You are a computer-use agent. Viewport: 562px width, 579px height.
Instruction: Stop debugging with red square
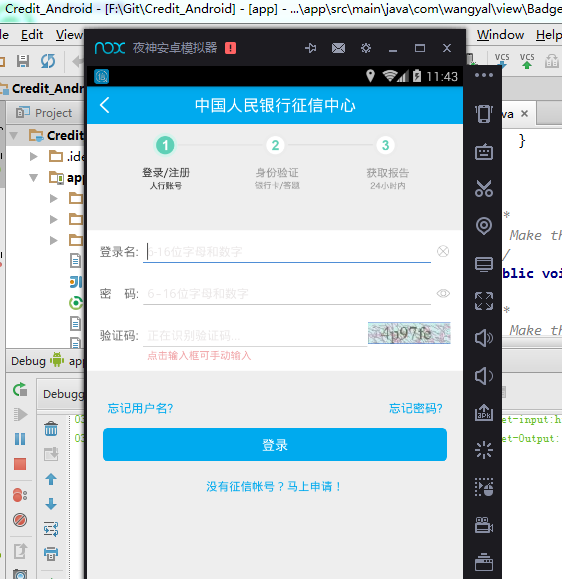(20, 464)
